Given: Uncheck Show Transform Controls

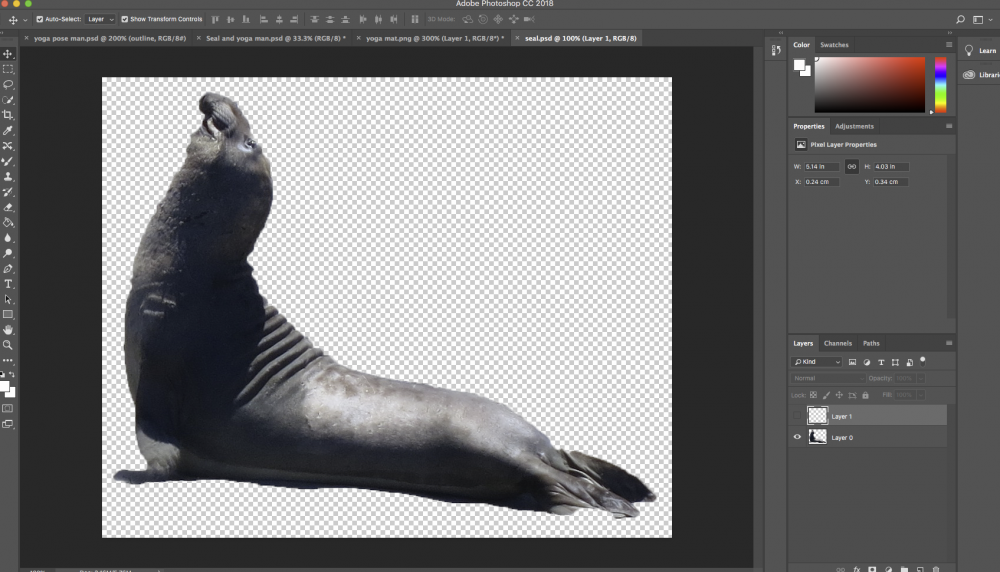Looking at the screenshot, I should (125, 19).
